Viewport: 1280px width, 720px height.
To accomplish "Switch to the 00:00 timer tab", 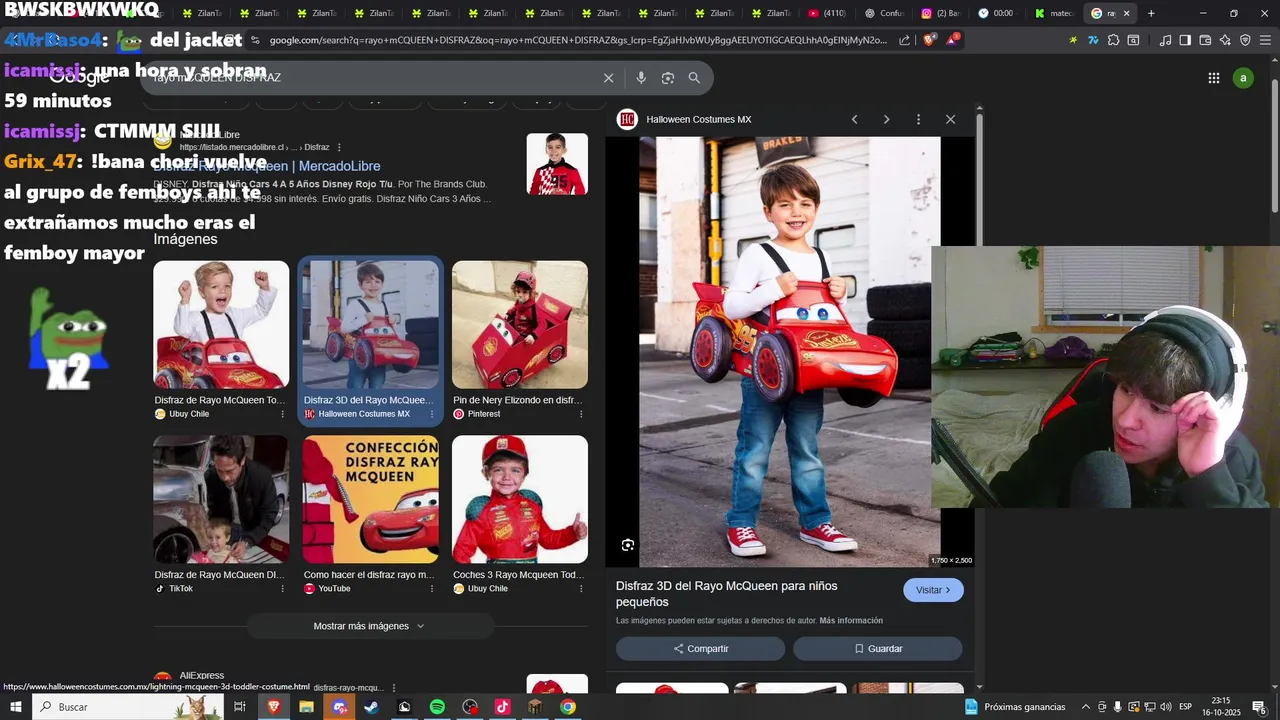I will (x=997, y=13).
